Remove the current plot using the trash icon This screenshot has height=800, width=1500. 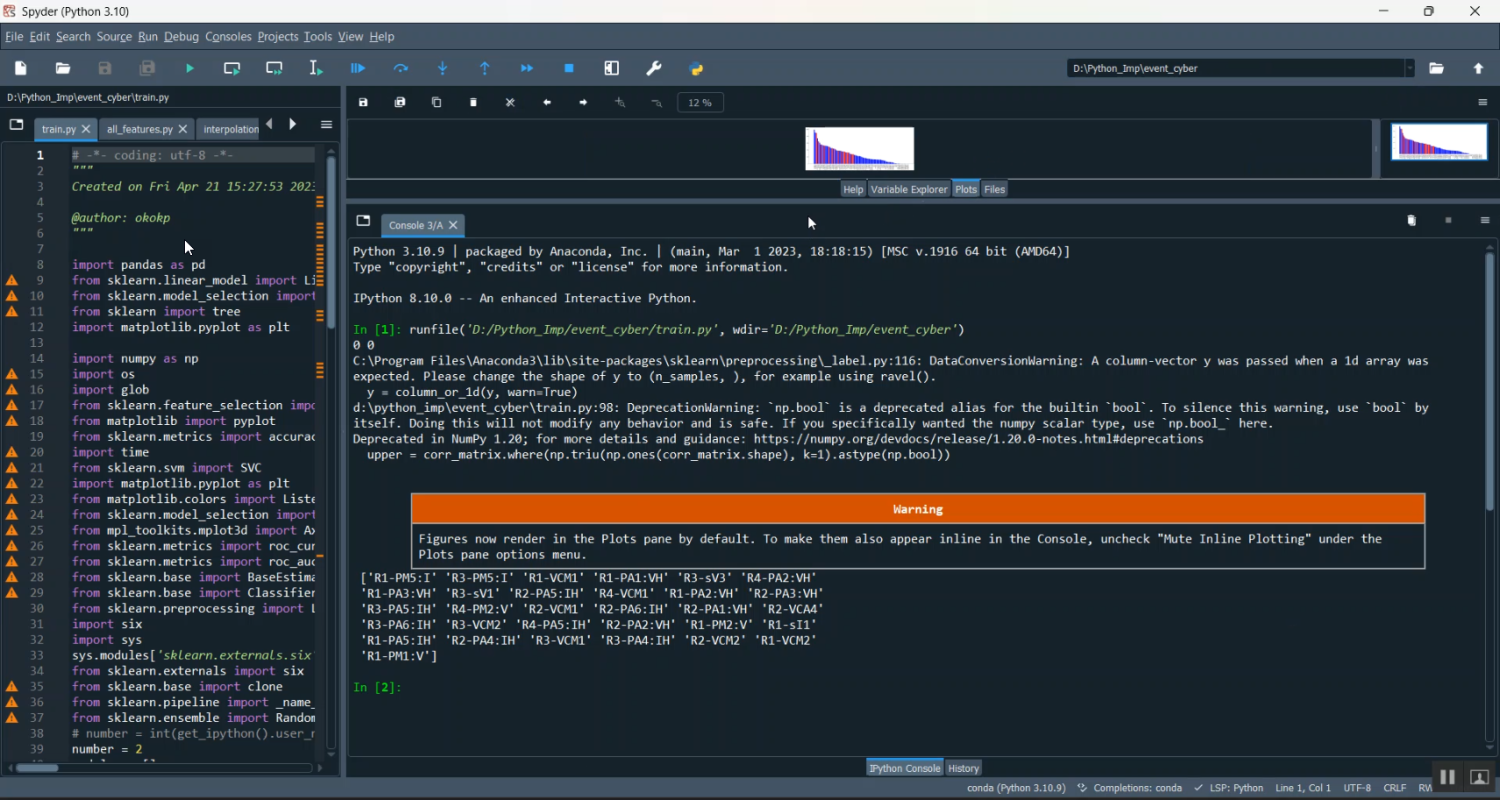(473, 102)
